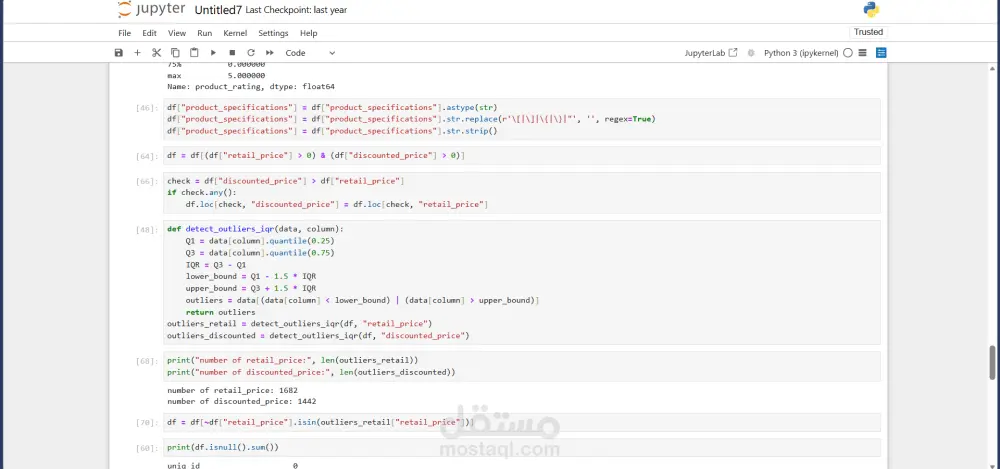Copy the selected cell
This screenshot has width=1000, height=469.
coord(175,53)
